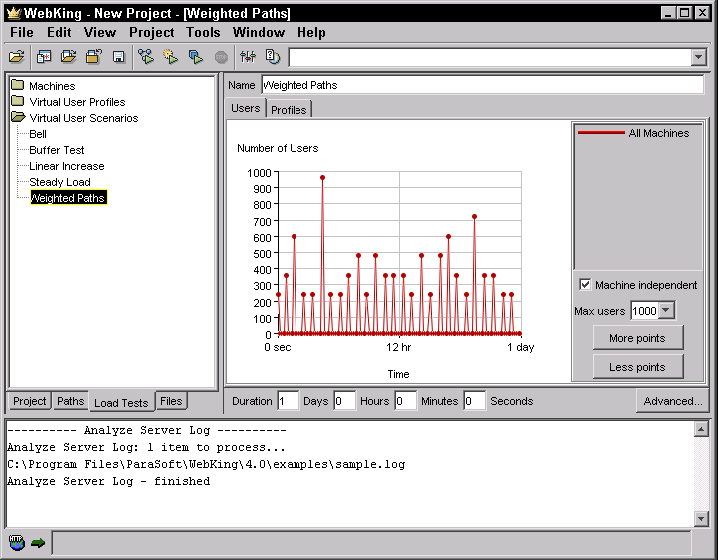Open the Max users dropdown
The width and height of the screenshot is (718, 560).
pos(666,310)
